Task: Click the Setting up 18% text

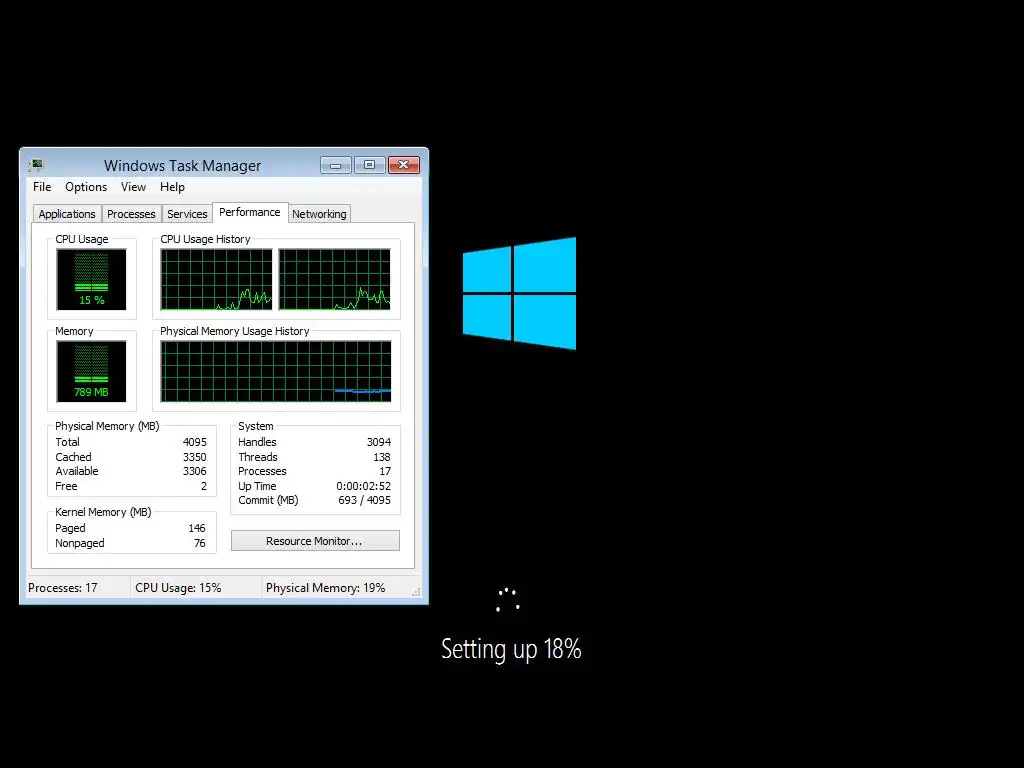Action: (511, 649)
